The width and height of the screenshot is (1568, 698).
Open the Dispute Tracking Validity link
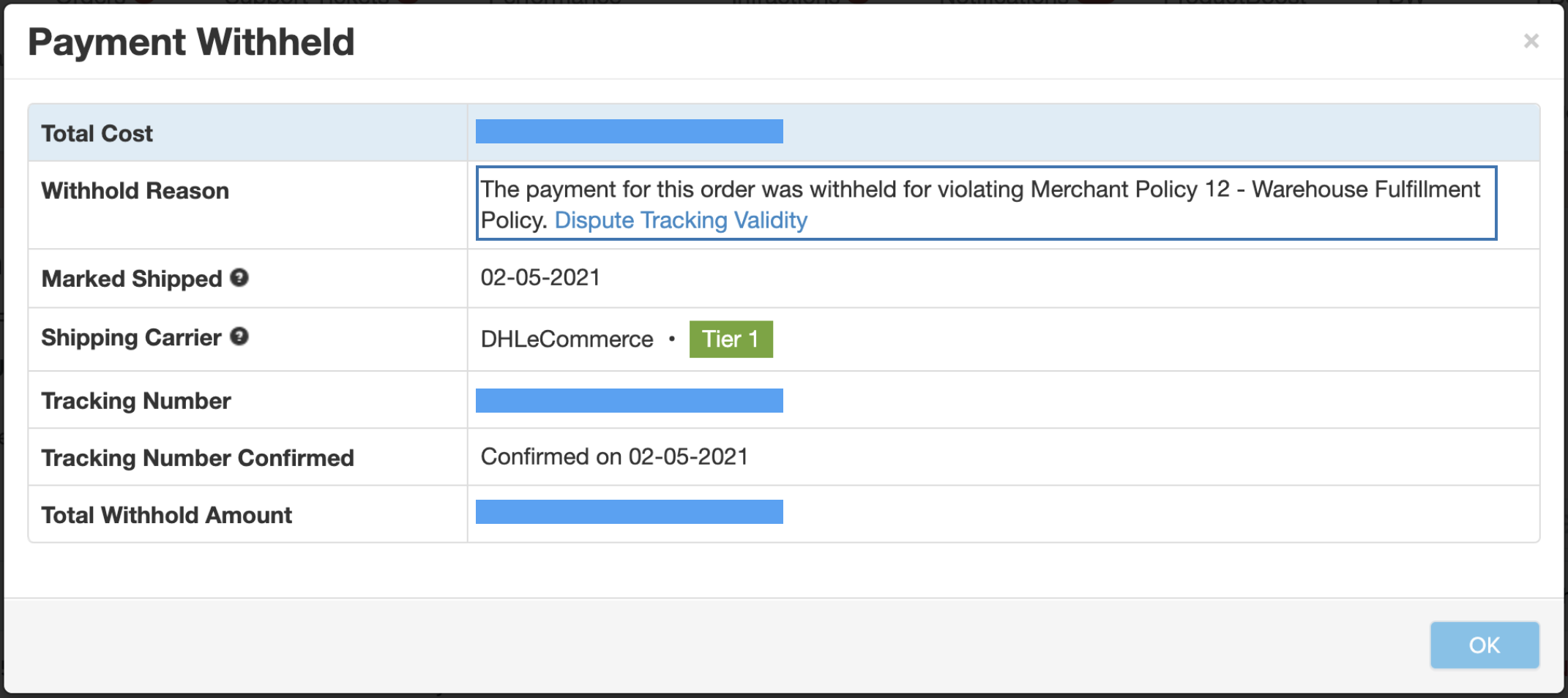(x=680, y=220)
